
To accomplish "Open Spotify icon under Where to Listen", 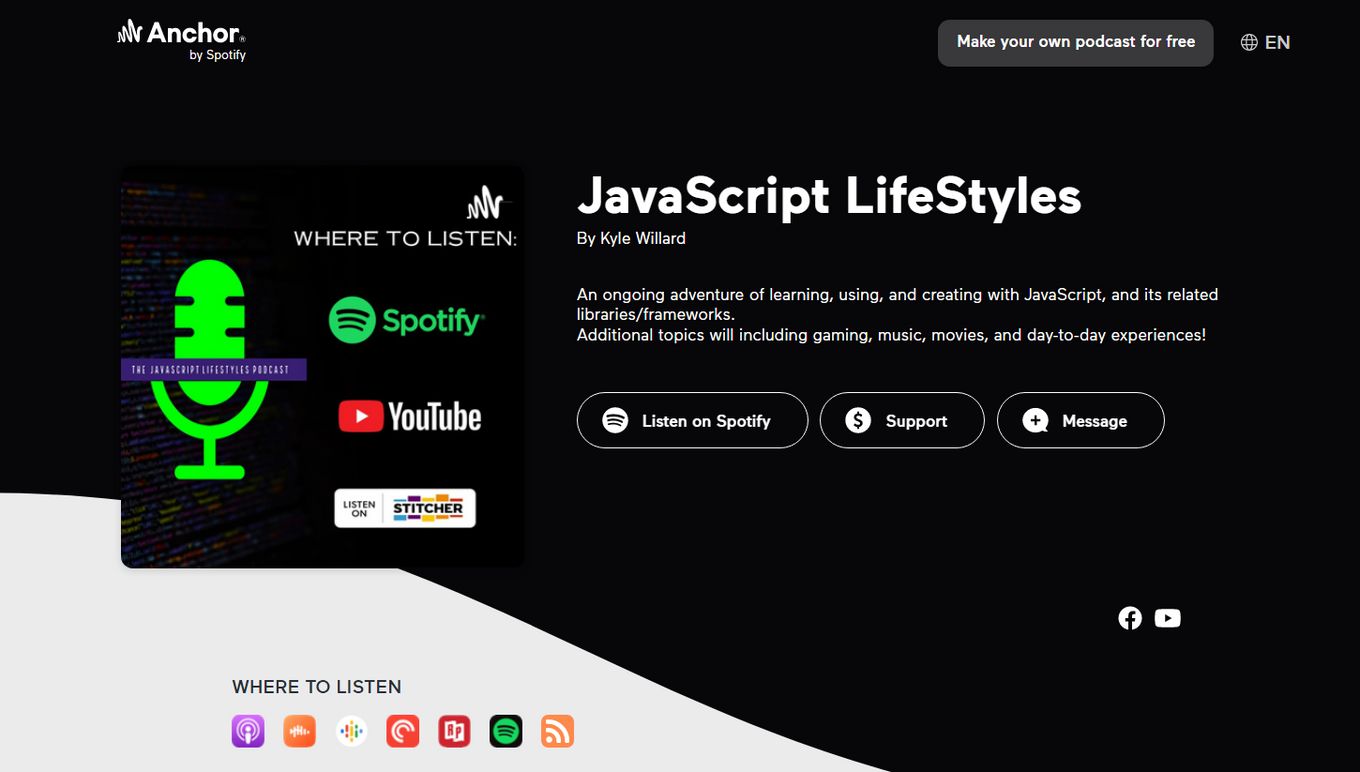I will [x=506, y=731].
